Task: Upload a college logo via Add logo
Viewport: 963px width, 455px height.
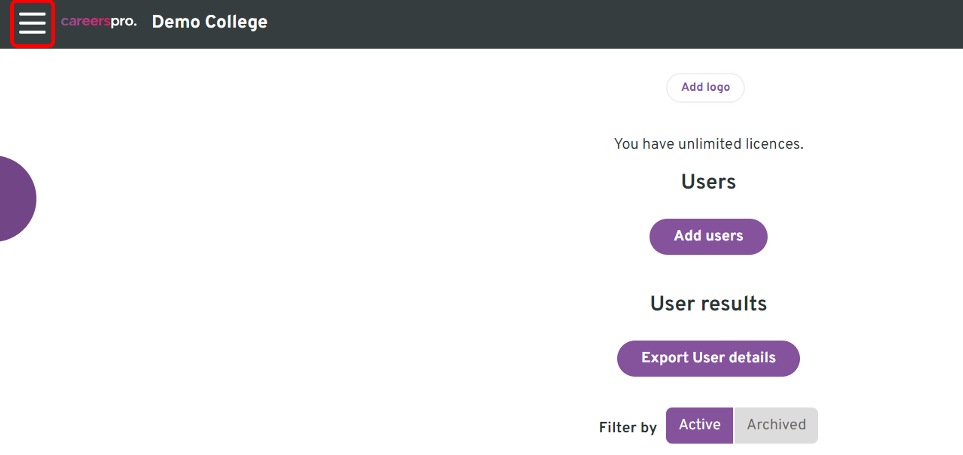Action: pyautogui.click(x=706, y=87)
